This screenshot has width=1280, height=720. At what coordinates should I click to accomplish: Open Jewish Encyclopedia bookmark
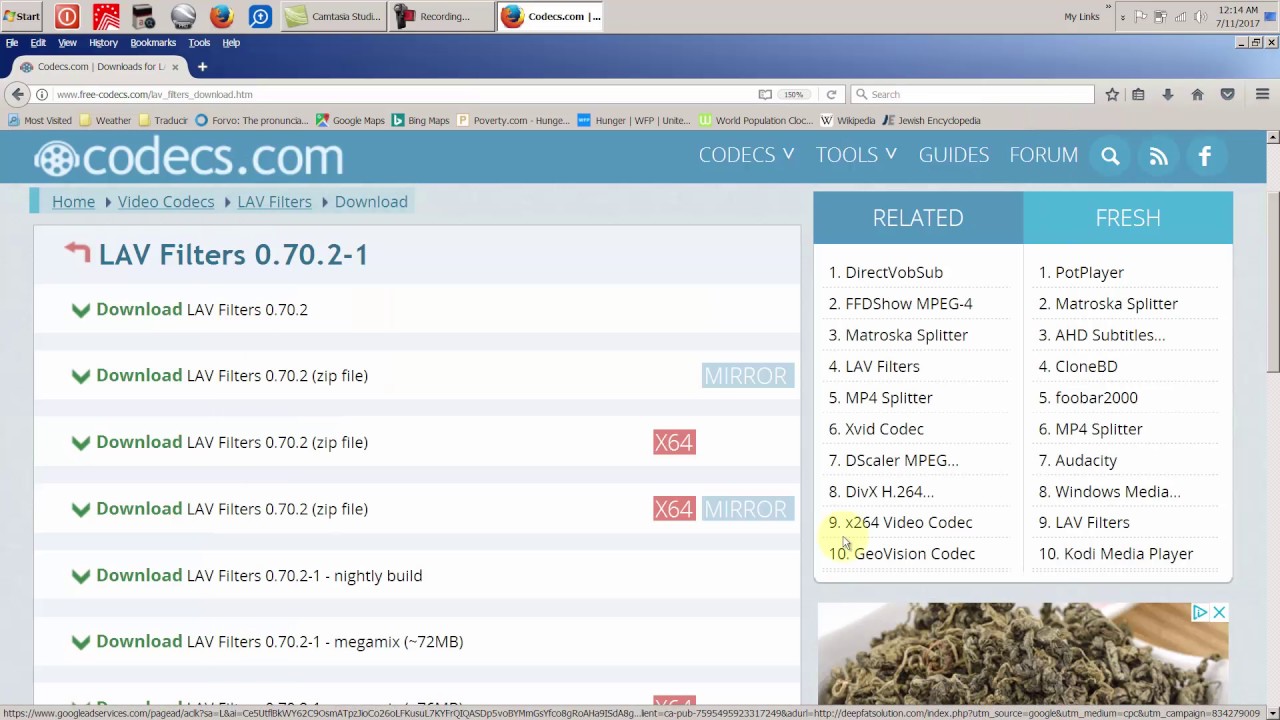pyautogui.click(x=931, y=120)
